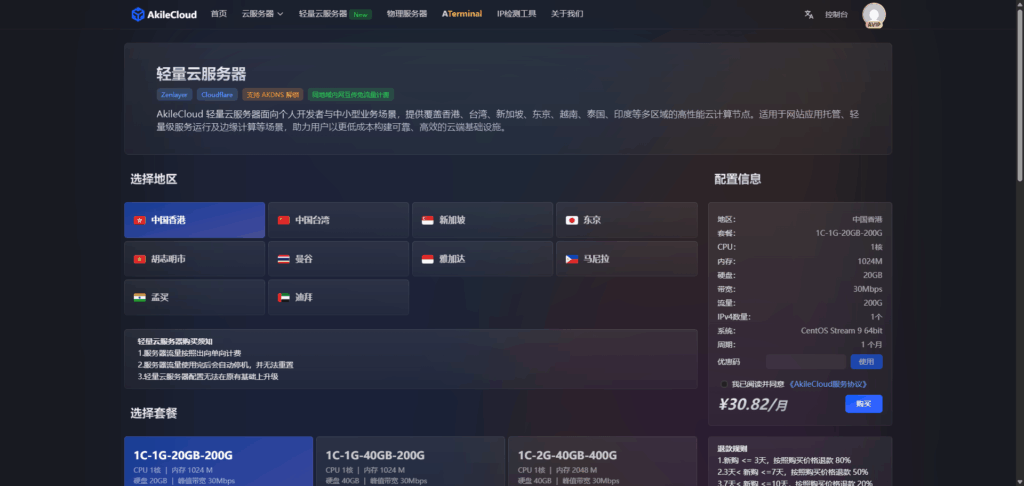
Task: Open the 《AkileCloud服务协议》 link
Action: (827, 384)
